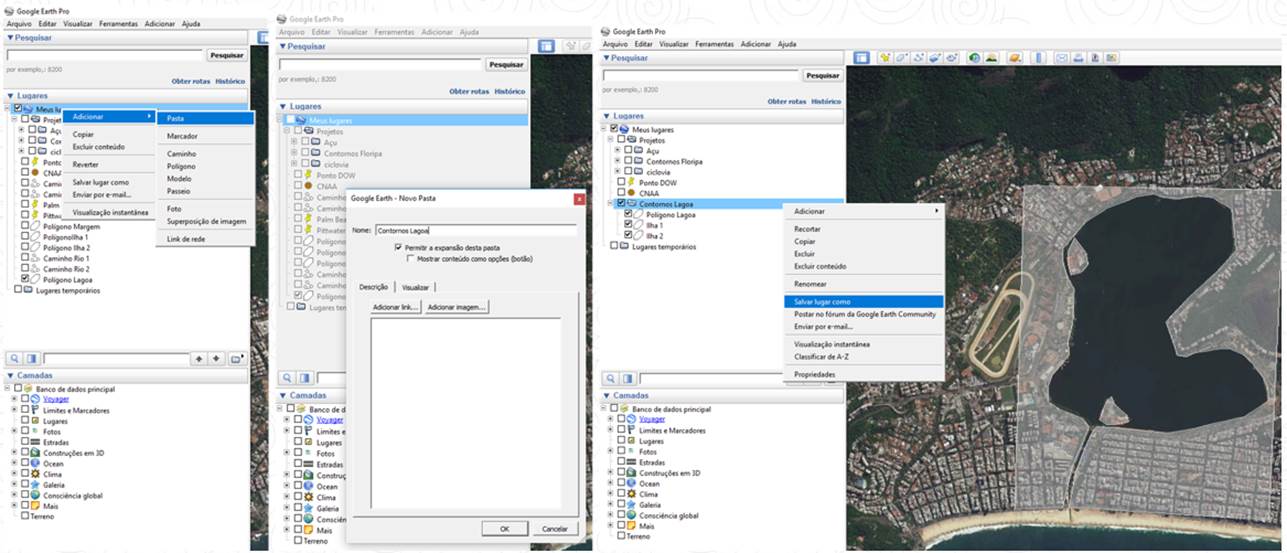The height and width of the screenshot is (553, 1287).
Task: Toggle Polígono Lagoa checkbox in left window
Action: tap(23, 279)
